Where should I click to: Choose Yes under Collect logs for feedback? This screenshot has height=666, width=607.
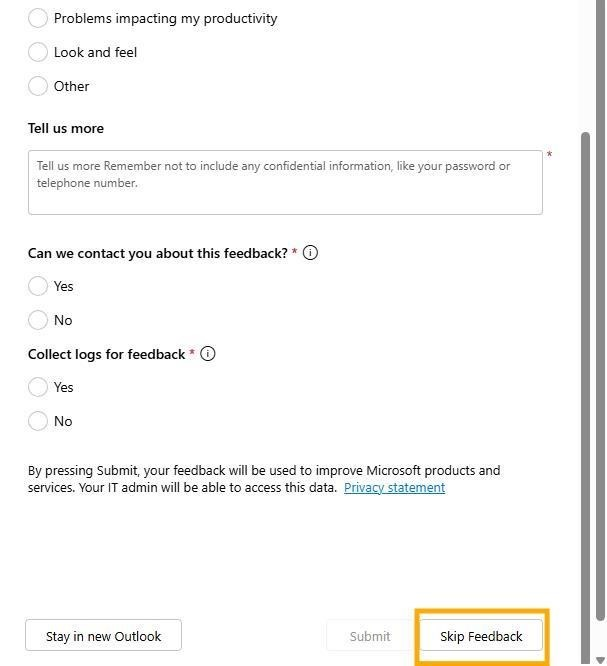click(37, 387)
